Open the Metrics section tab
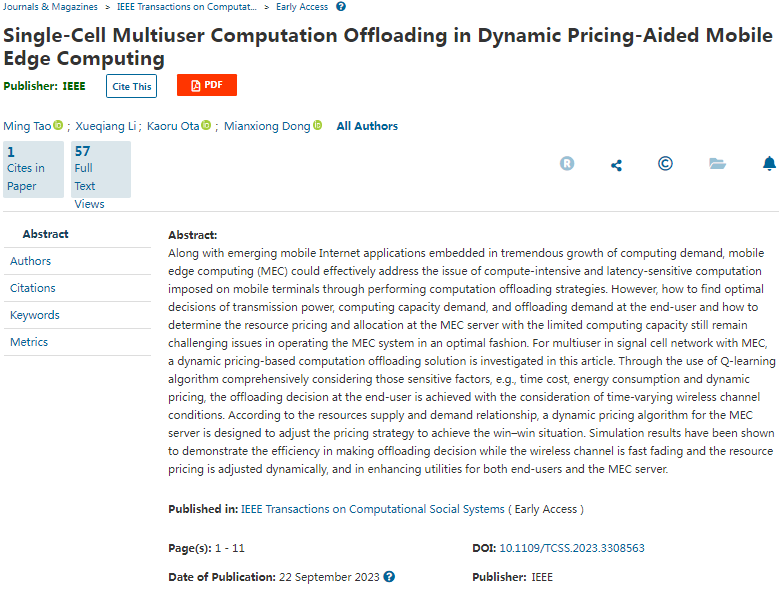The image size is (783, 591). (29, 342)
